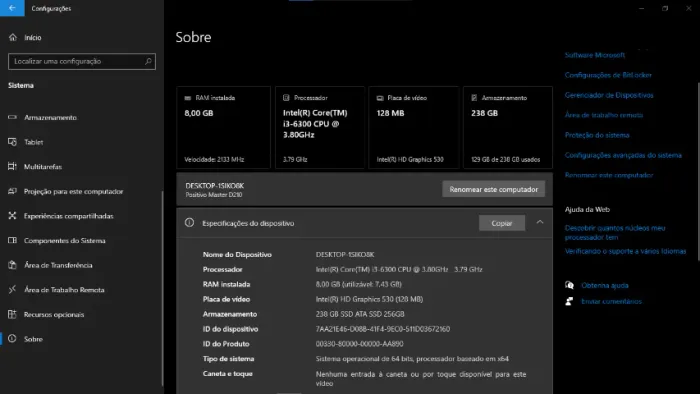This screenshot has height=394, width=700.
Task: Open Área de trabalho remota link on right
Action: pos(604,115)
